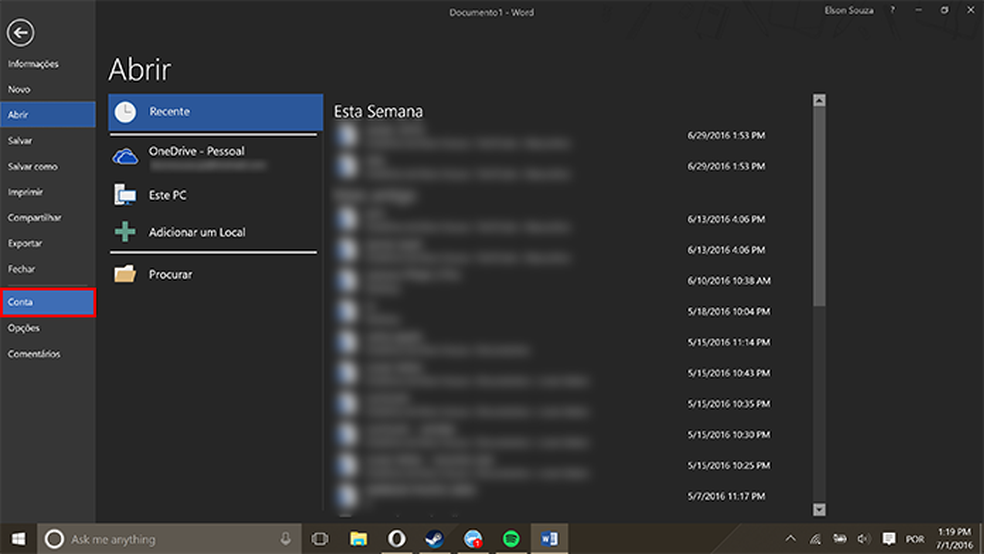The width and height of the screenshot is (984, 554).
Task: Click the recent files scrollbar thumb
Action: (819, 207)
